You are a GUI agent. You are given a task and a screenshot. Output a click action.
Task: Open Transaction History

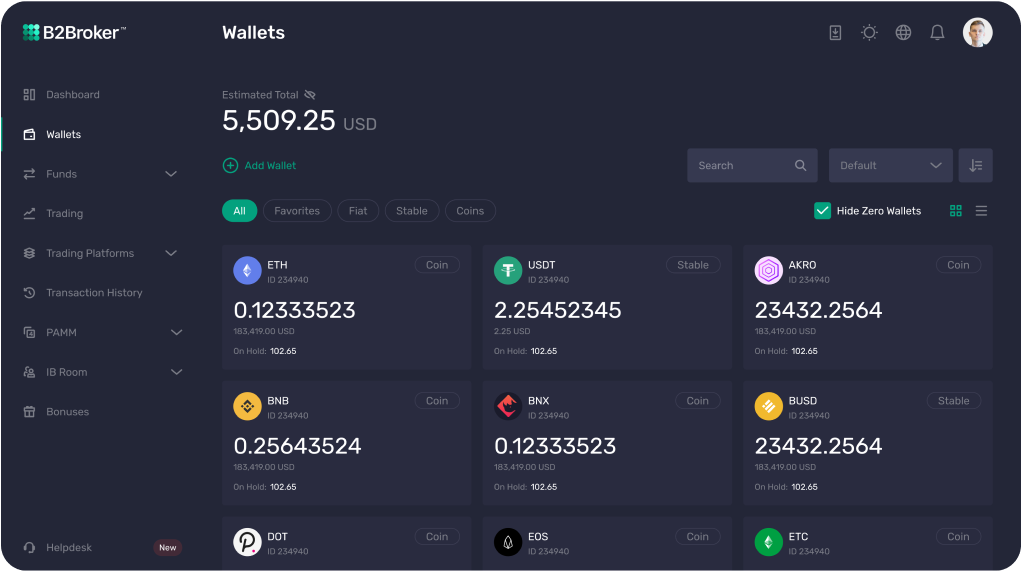tap(94, 293)
